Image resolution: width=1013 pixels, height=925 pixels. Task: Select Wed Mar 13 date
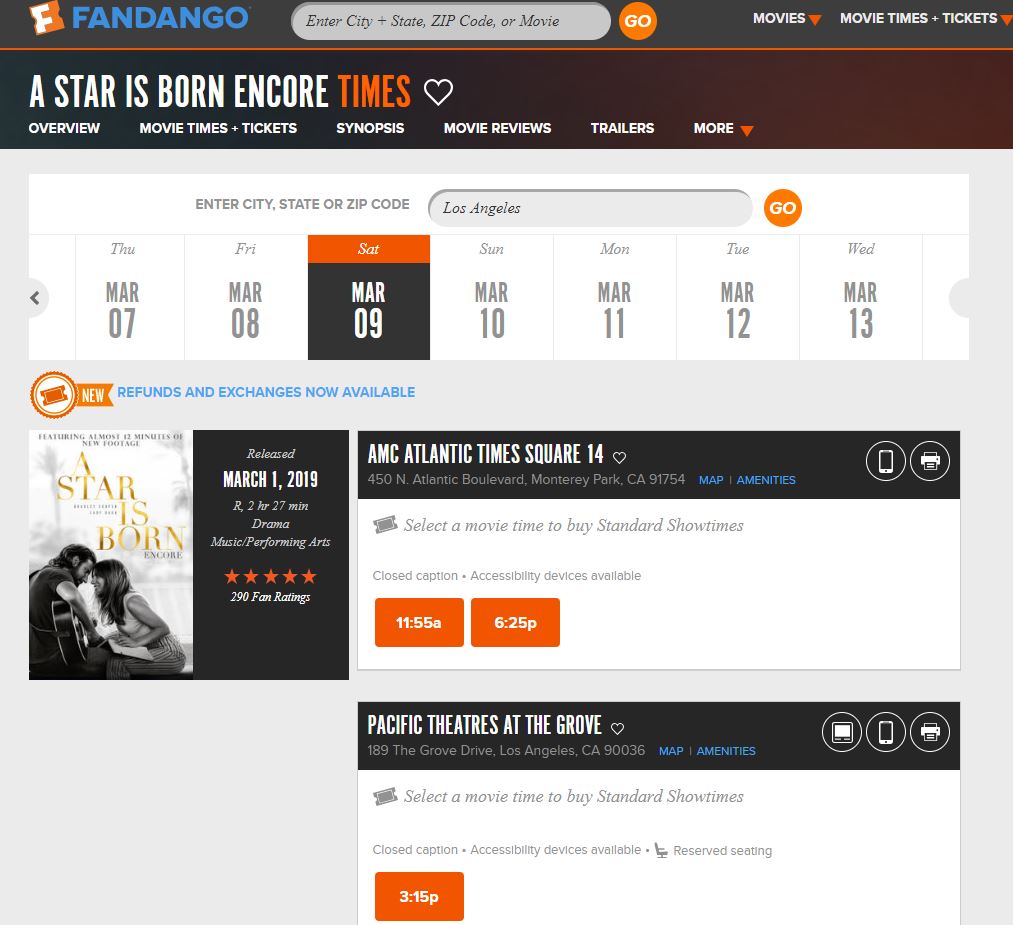(861, 297)
